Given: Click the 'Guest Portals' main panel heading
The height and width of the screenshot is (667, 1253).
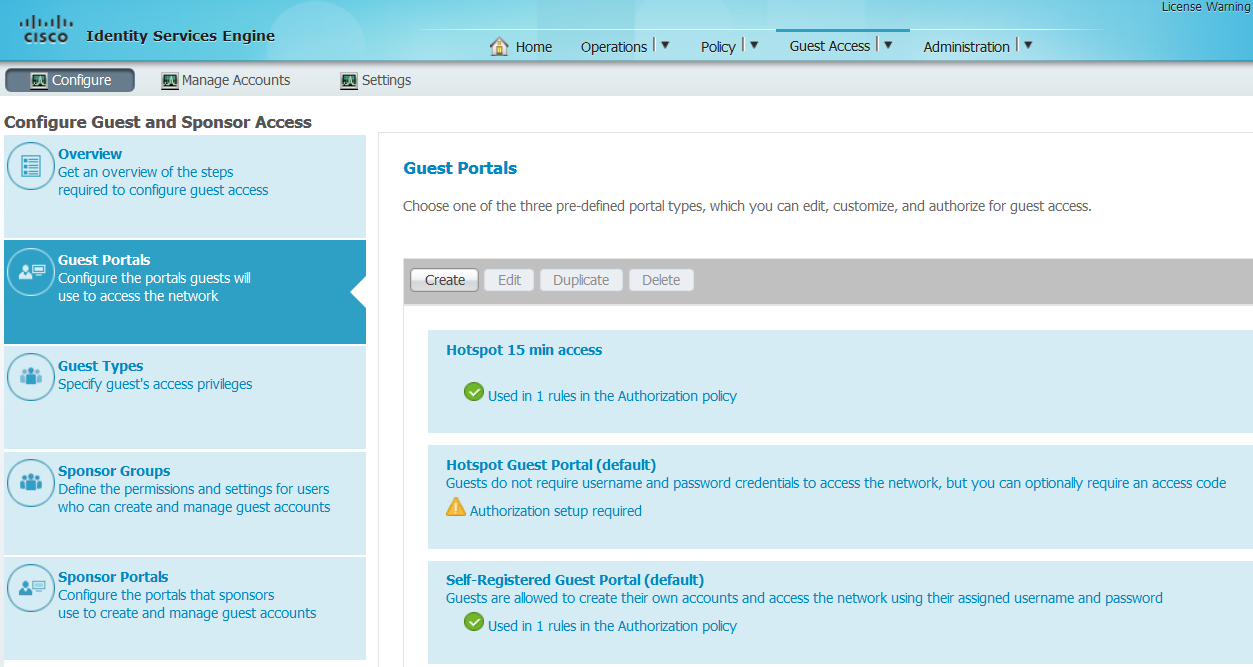Looking at the screenshot, I should (460, 168).
